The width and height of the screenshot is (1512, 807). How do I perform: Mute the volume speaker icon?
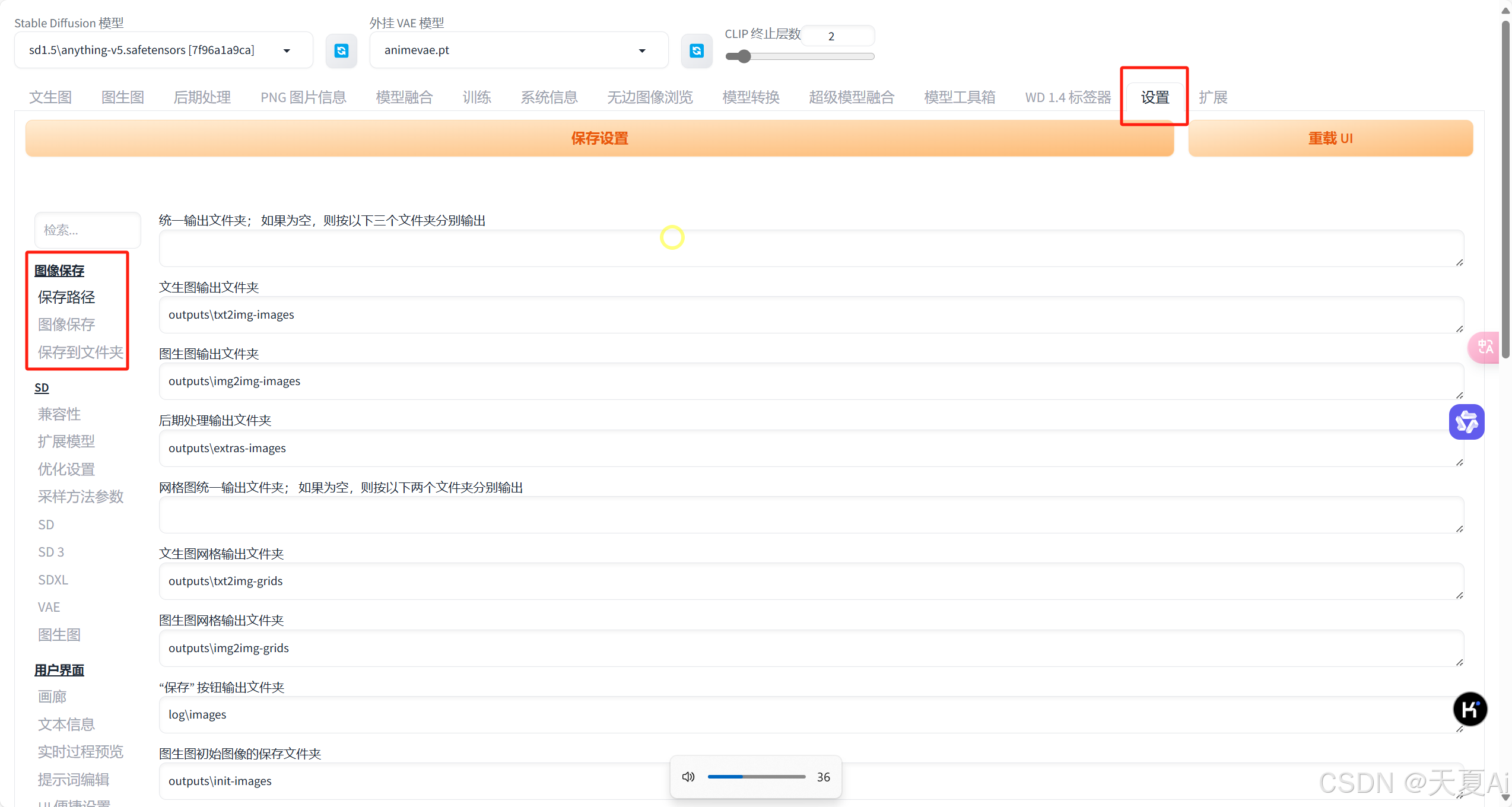pos(688,777)
